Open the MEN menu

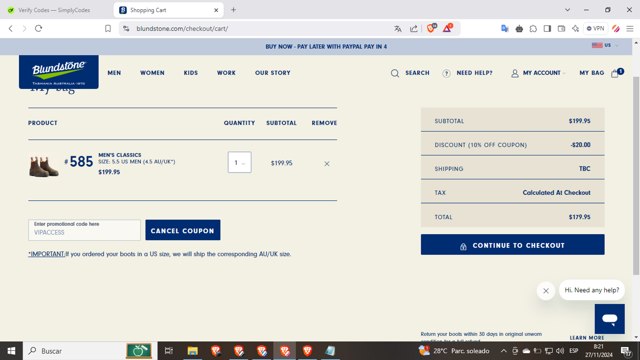pyautogui.click(x=114, y=73)
